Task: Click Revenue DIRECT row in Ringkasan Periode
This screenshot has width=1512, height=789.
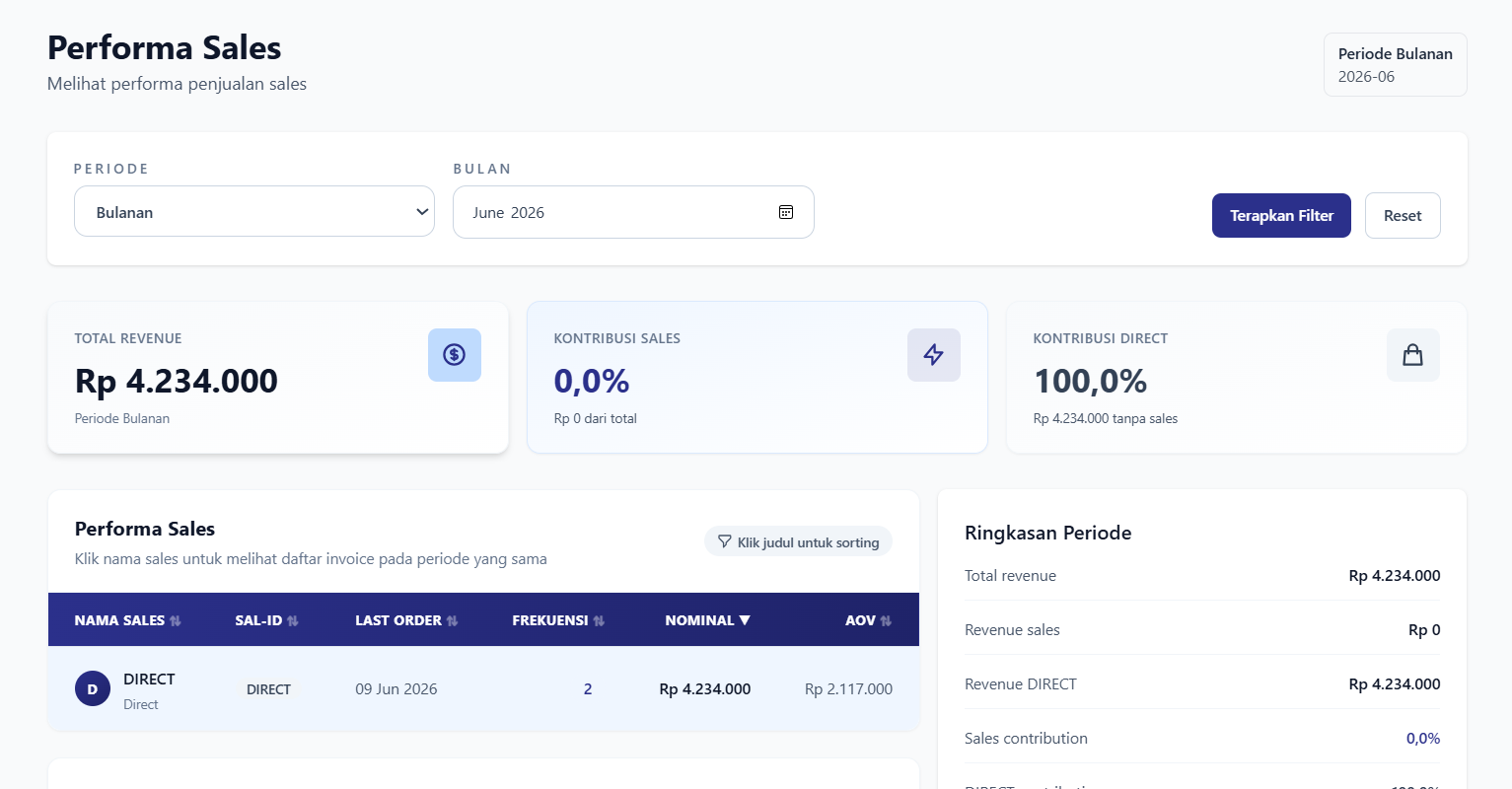Action: point(1202,683)
